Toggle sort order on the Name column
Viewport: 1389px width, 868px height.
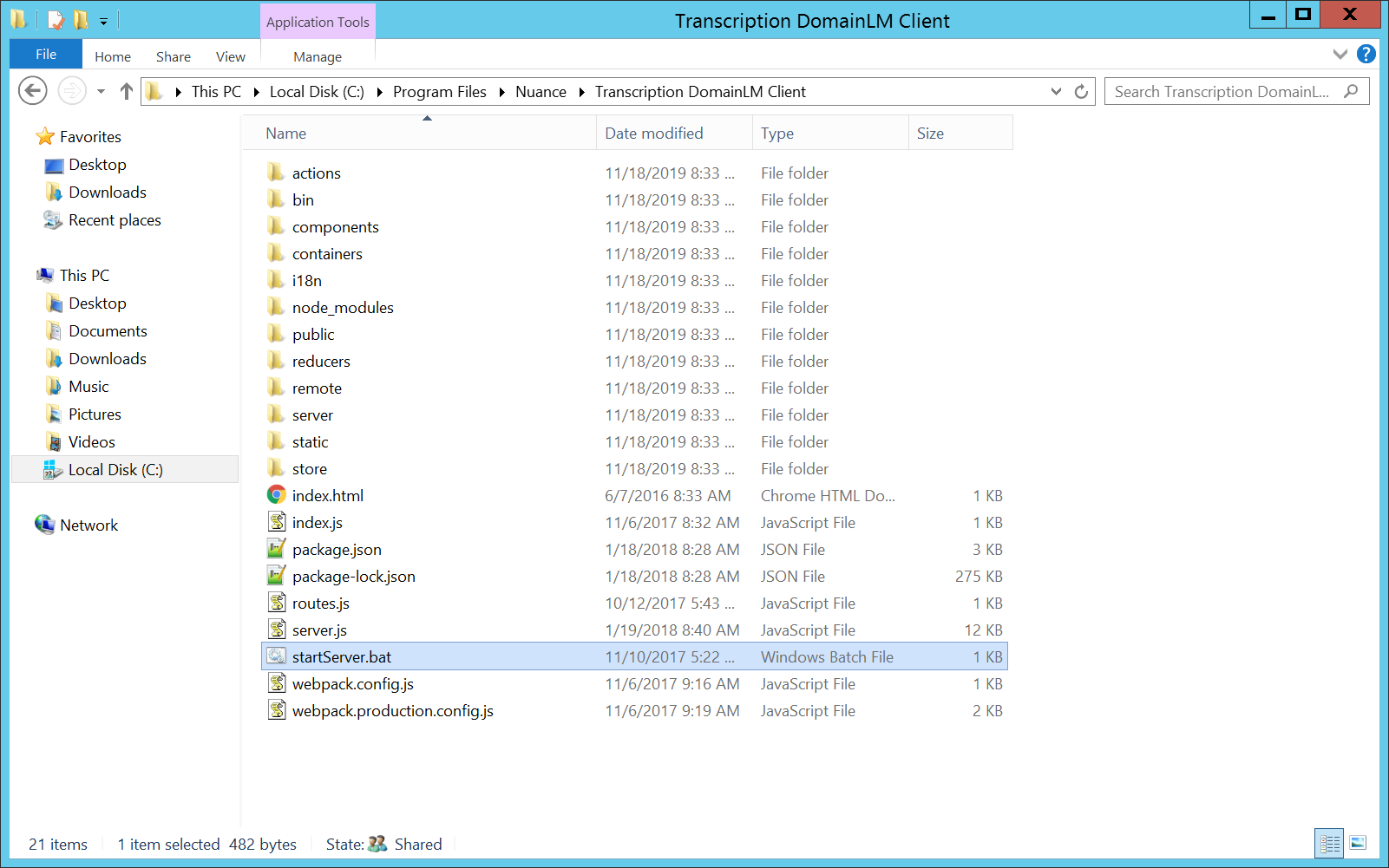click(285, 133)
